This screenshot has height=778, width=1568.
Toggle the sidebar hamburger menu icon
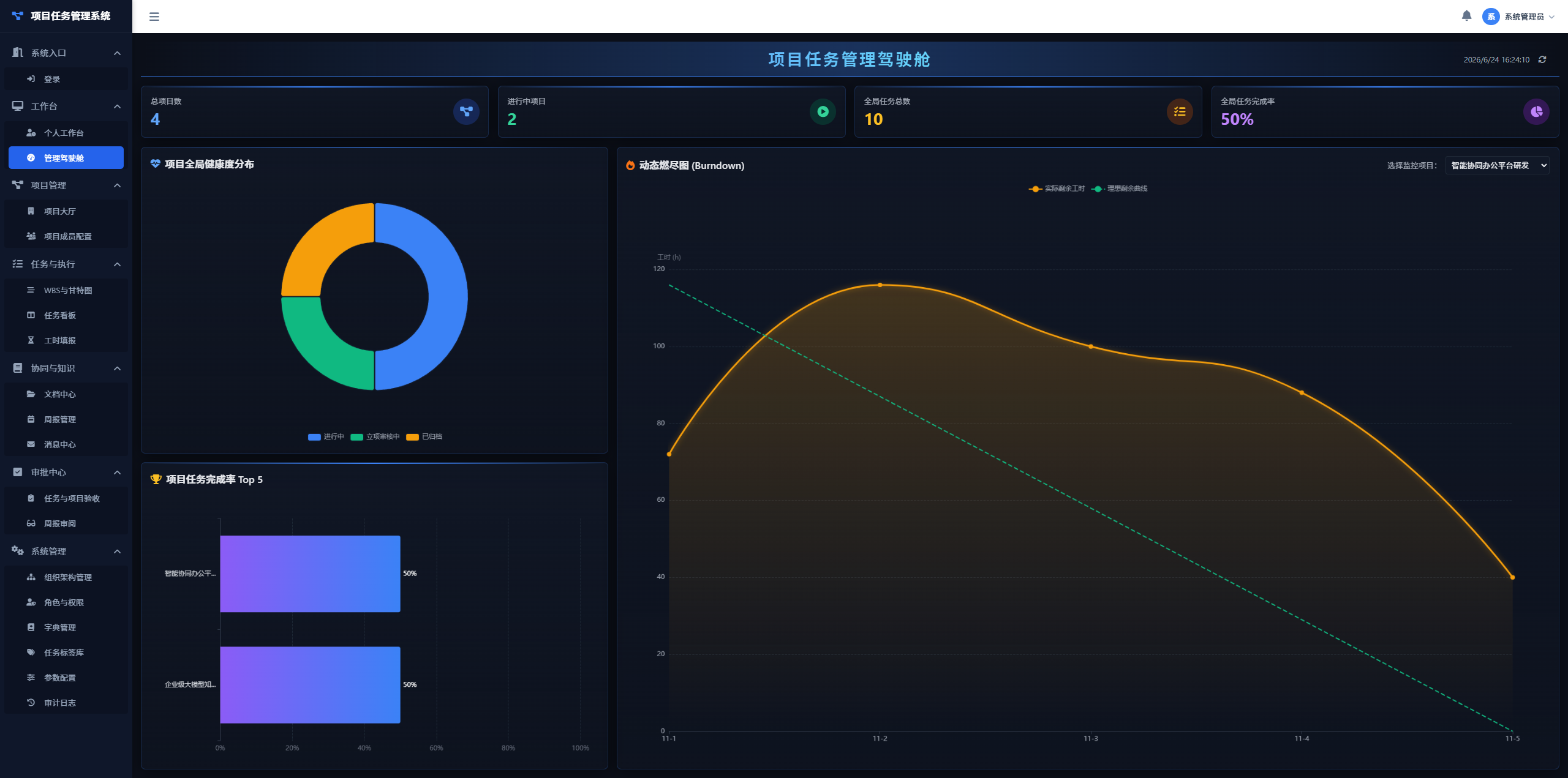tap(154, 17)
